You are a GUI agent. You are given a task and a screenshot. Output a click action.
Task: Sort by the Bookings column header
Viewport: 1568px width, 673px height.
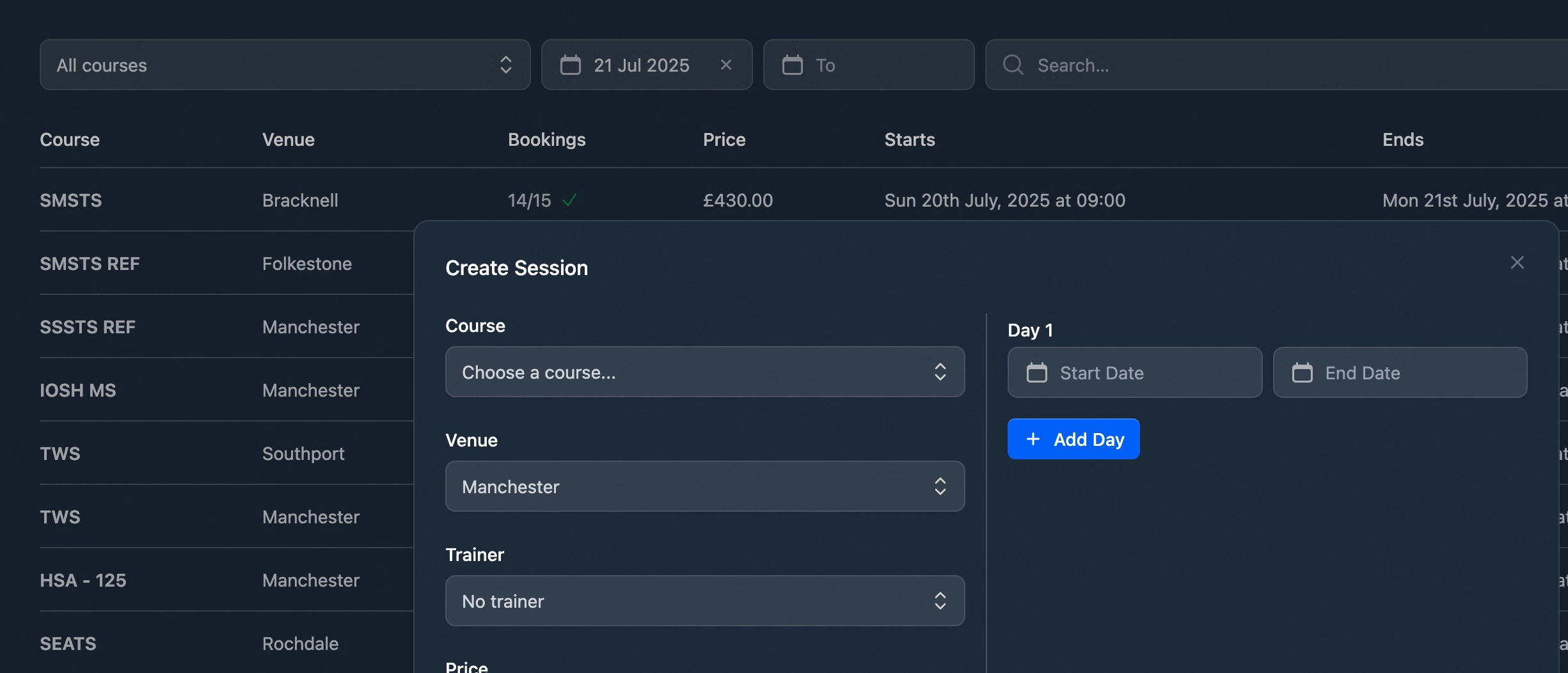tap(546, 139)
